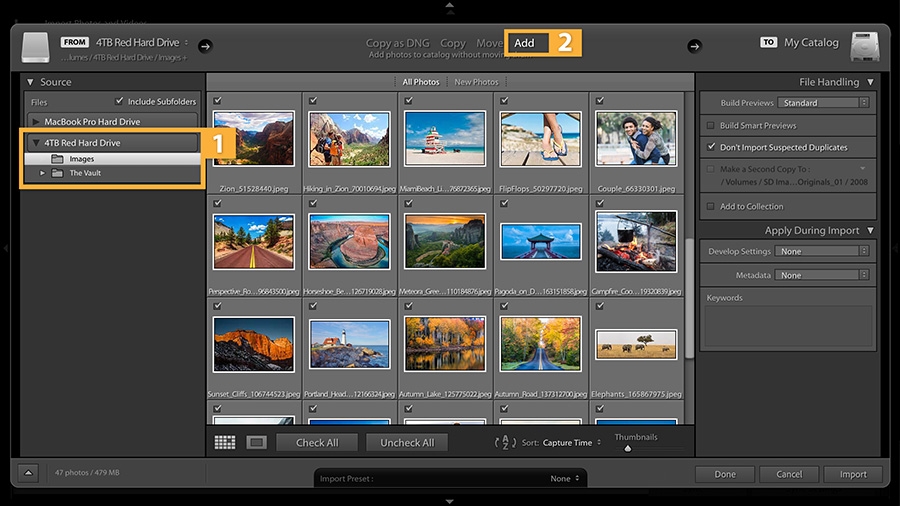Select the Horseshoe Bend photo thumbnail
Viewport: 900px width, 506px height.
(349, 242)
